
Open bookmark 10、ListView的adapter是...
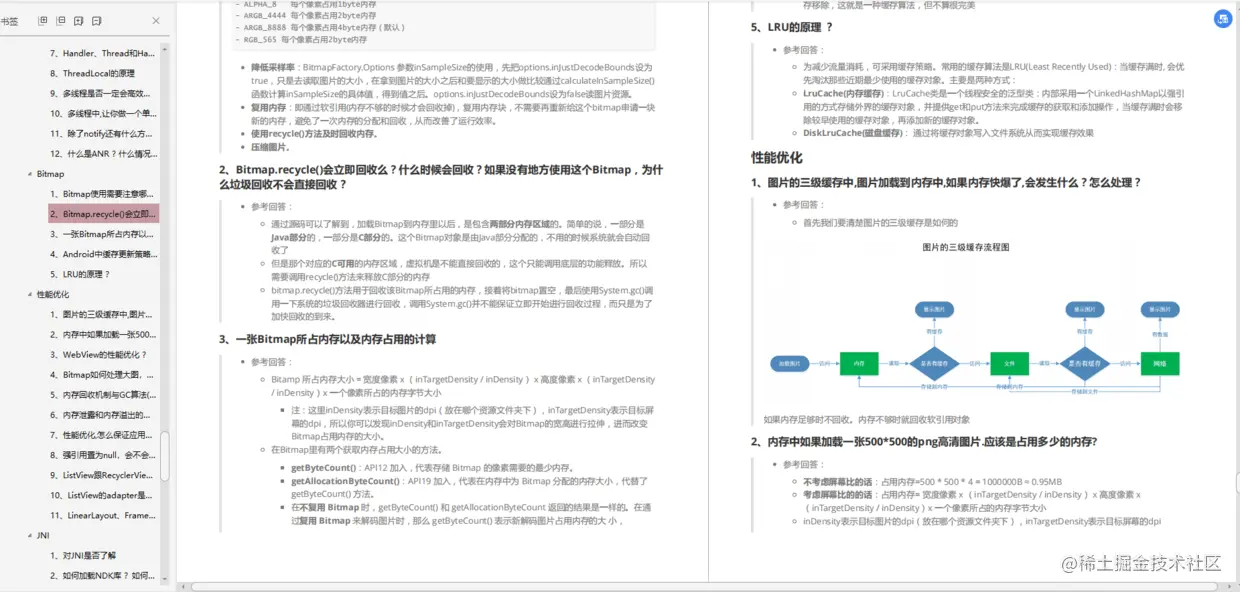103,495
